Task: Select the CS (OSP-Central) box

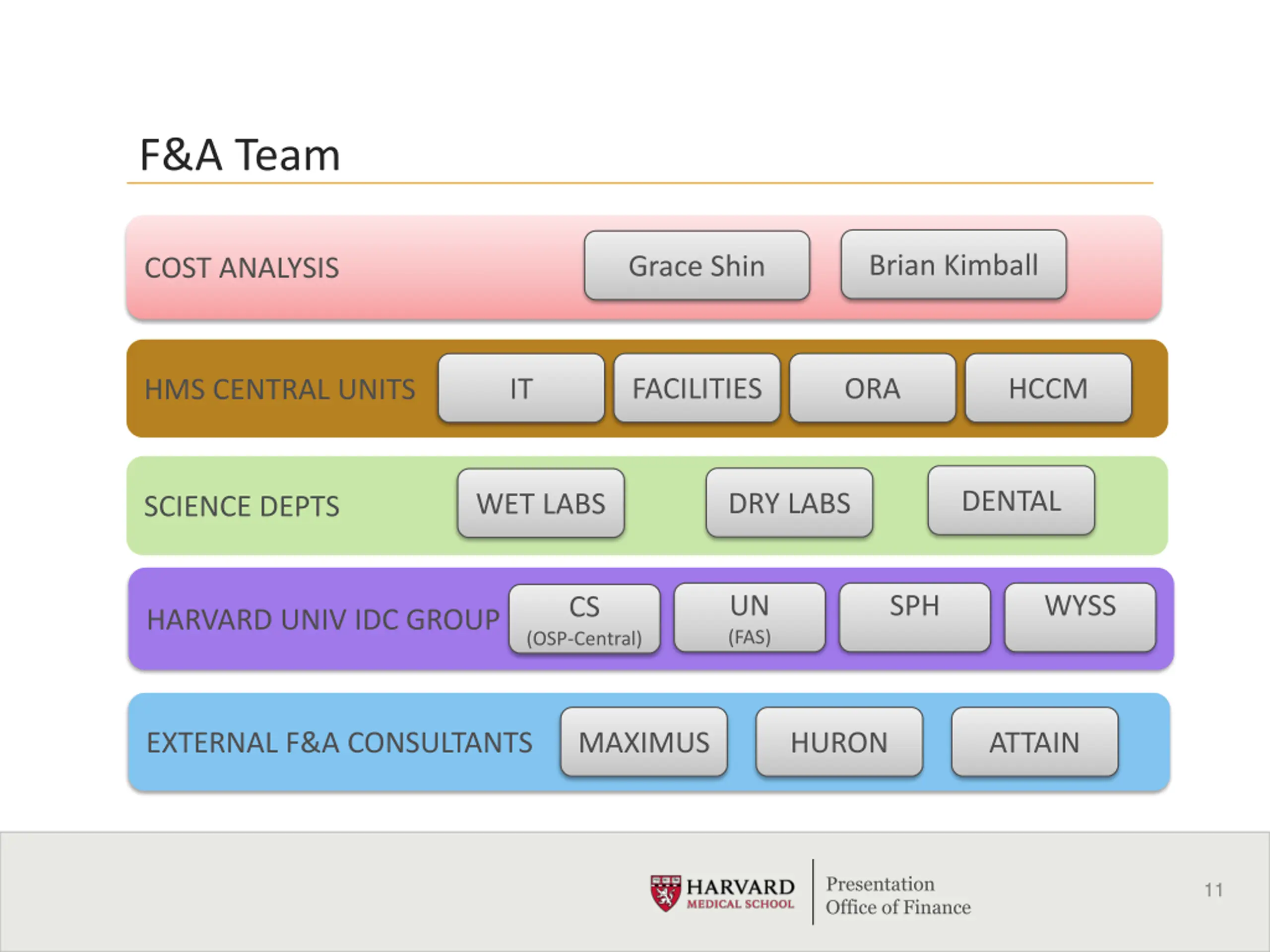Action: [x=584, y=619]
